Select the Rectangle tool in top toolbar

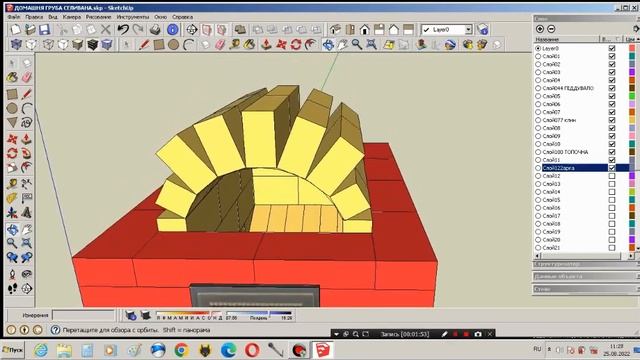pyautogui.click(x=159, y=44)
